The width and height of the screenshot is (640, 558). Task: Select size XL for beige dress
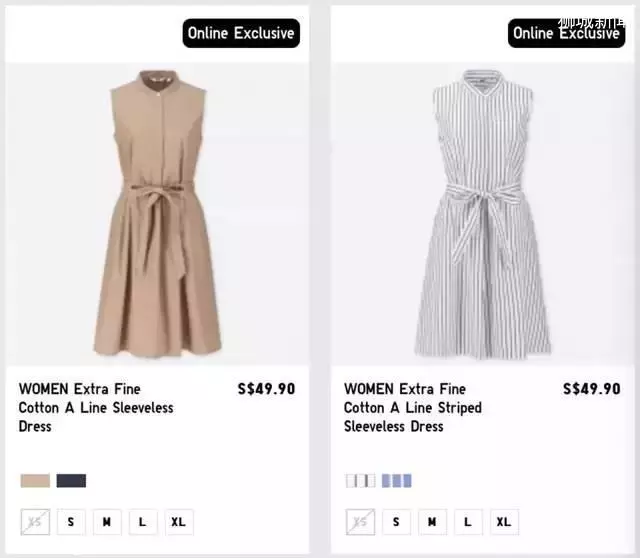click(x=179, y=522)
